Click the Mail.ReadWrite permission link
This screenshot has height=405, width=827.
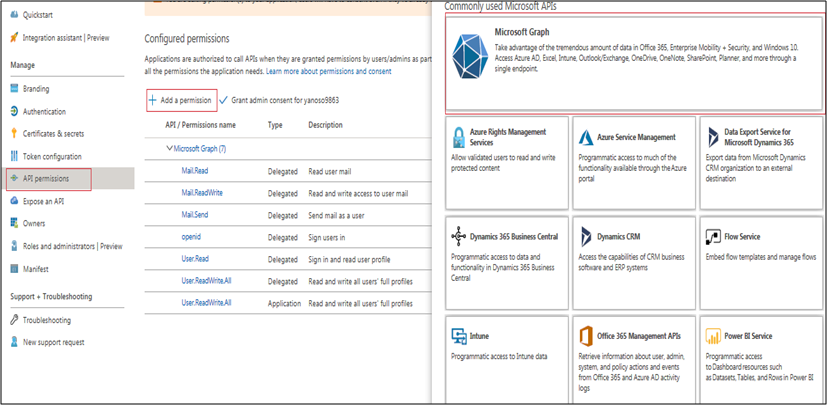point(203,193)
